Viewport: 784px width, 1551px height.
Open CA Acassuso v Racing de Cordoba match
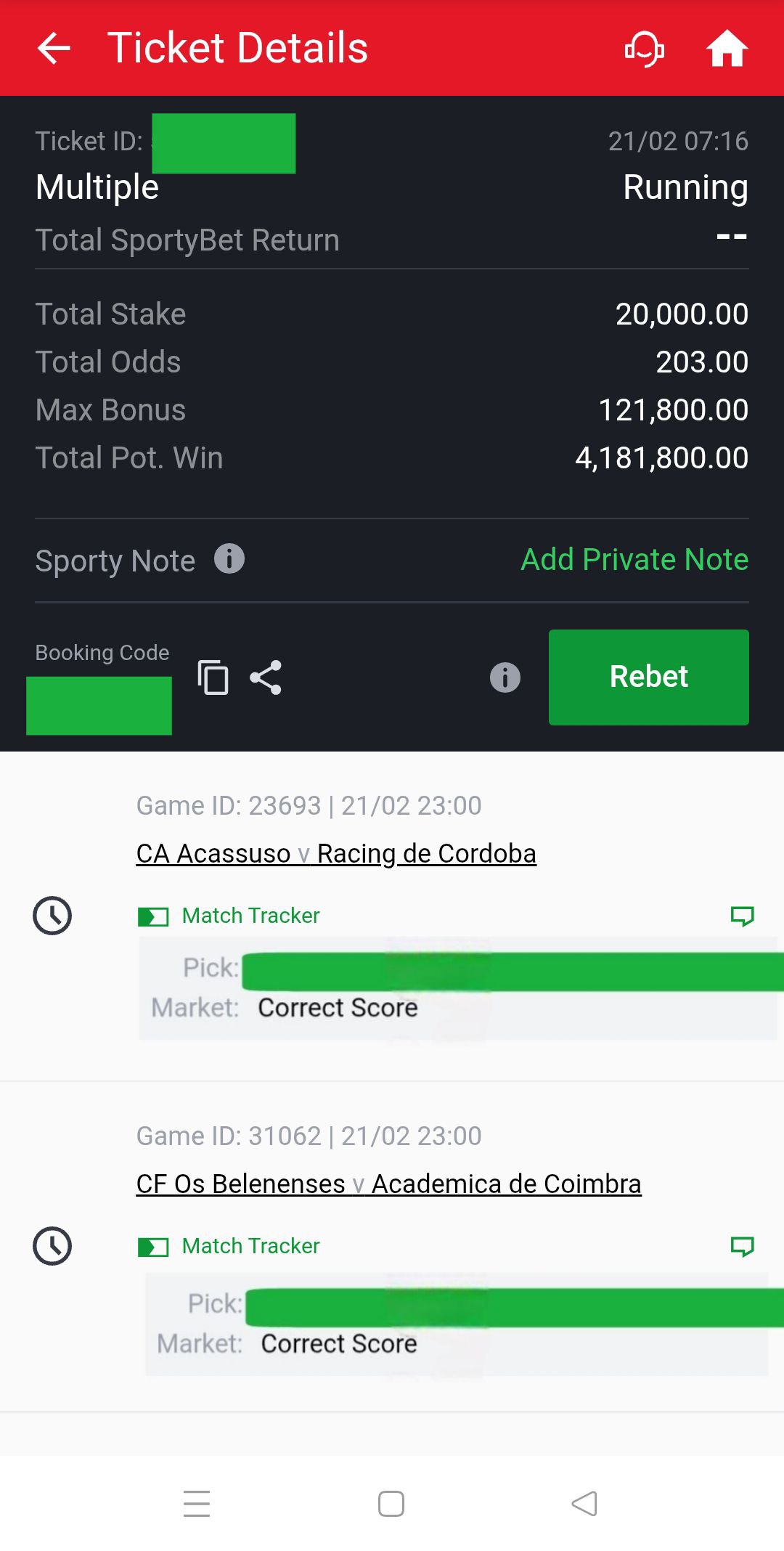(x=336, y=853)
